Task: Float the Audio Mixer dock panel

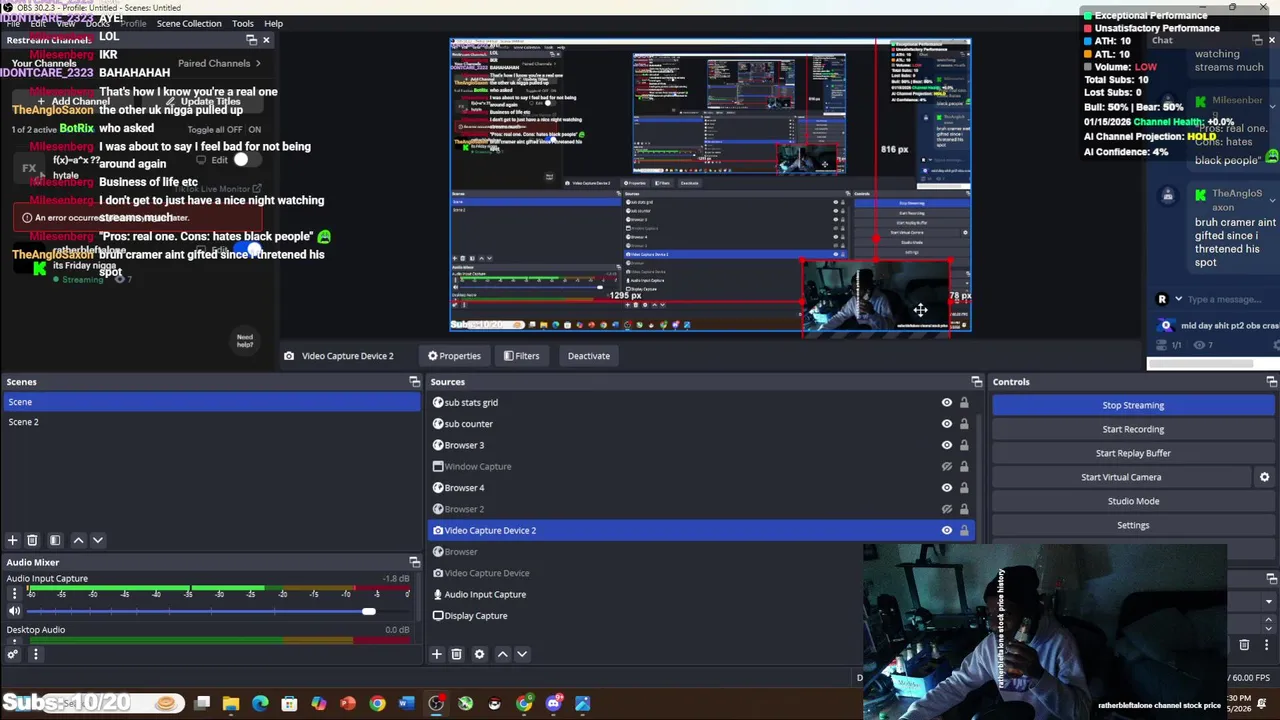Action: 414,562
